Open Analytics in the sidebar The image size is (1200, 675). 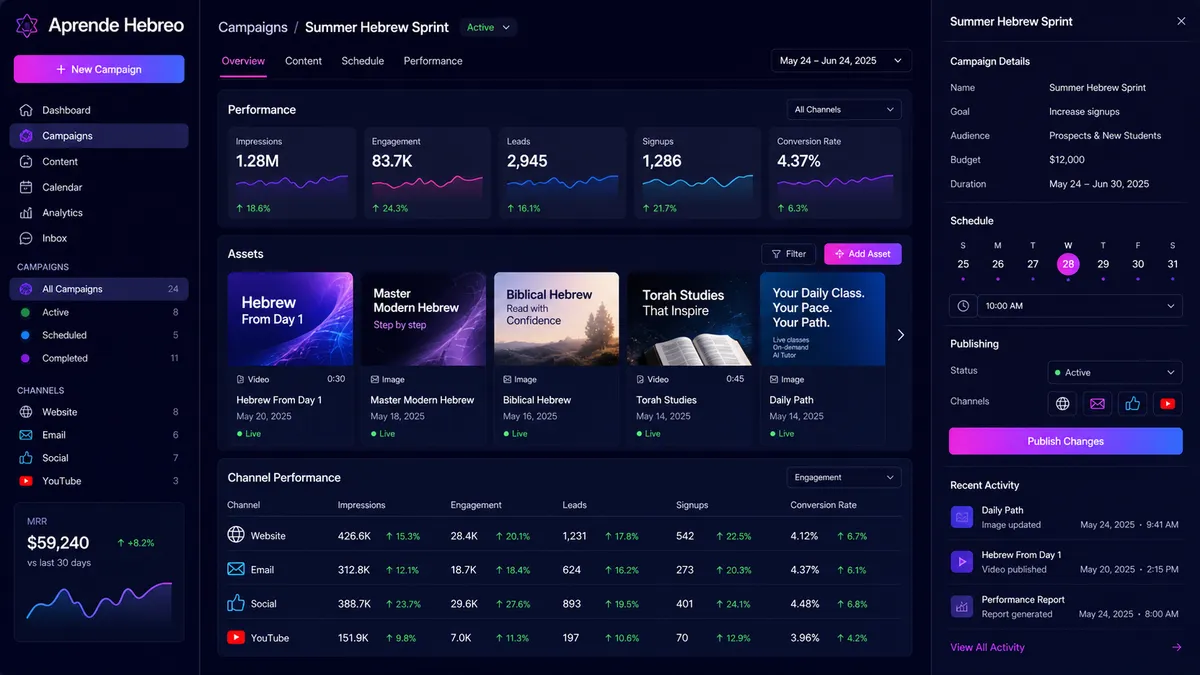click(x=99, y=213)
